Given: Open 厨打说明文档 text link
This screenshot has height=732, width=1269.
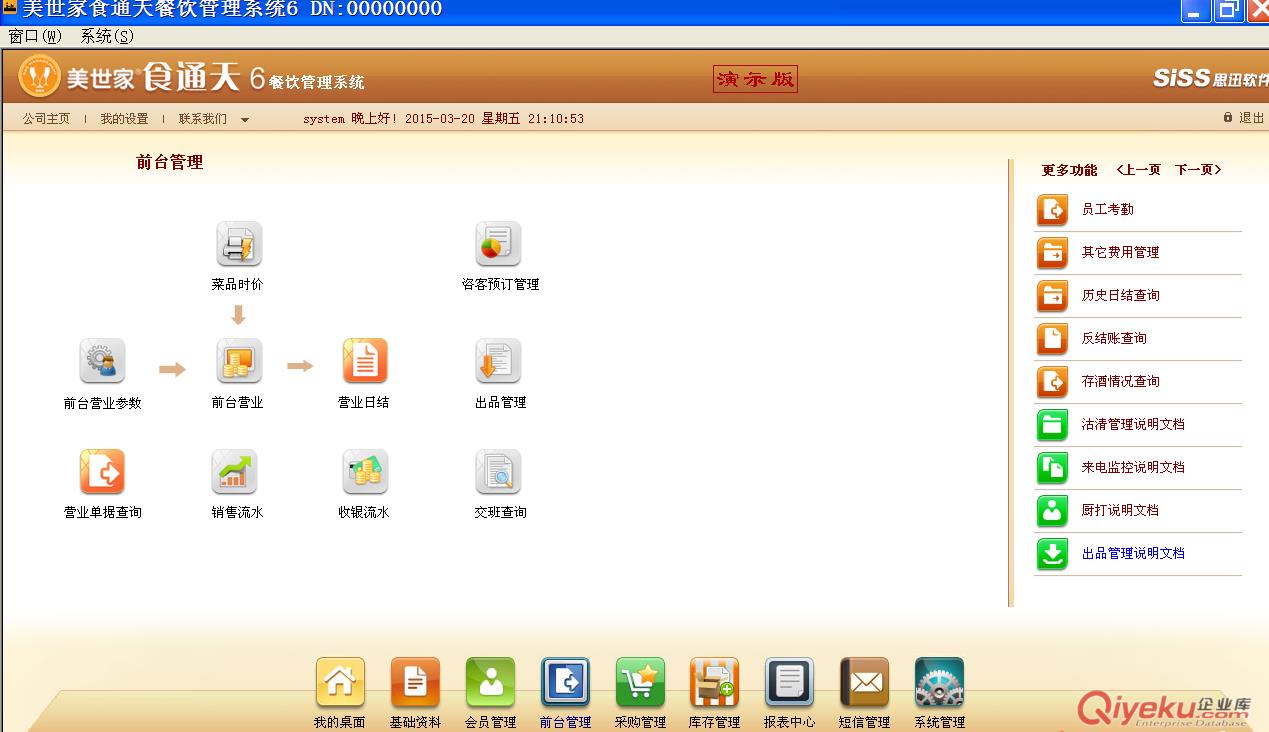Looking at the screenshot, I should [x=1120, y=511].
